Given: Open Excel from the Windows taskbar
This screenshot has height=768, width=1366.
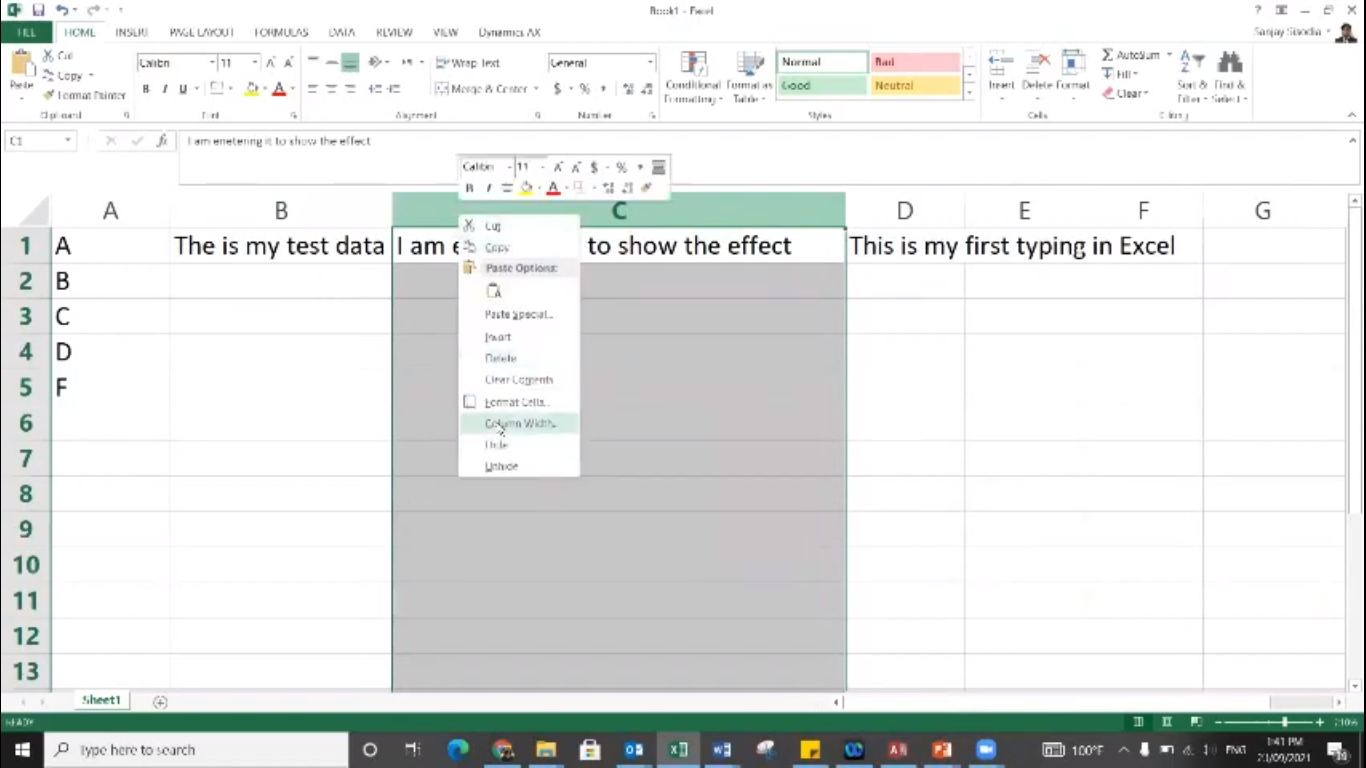Looking at the screenshot, I should coord(678,749).
